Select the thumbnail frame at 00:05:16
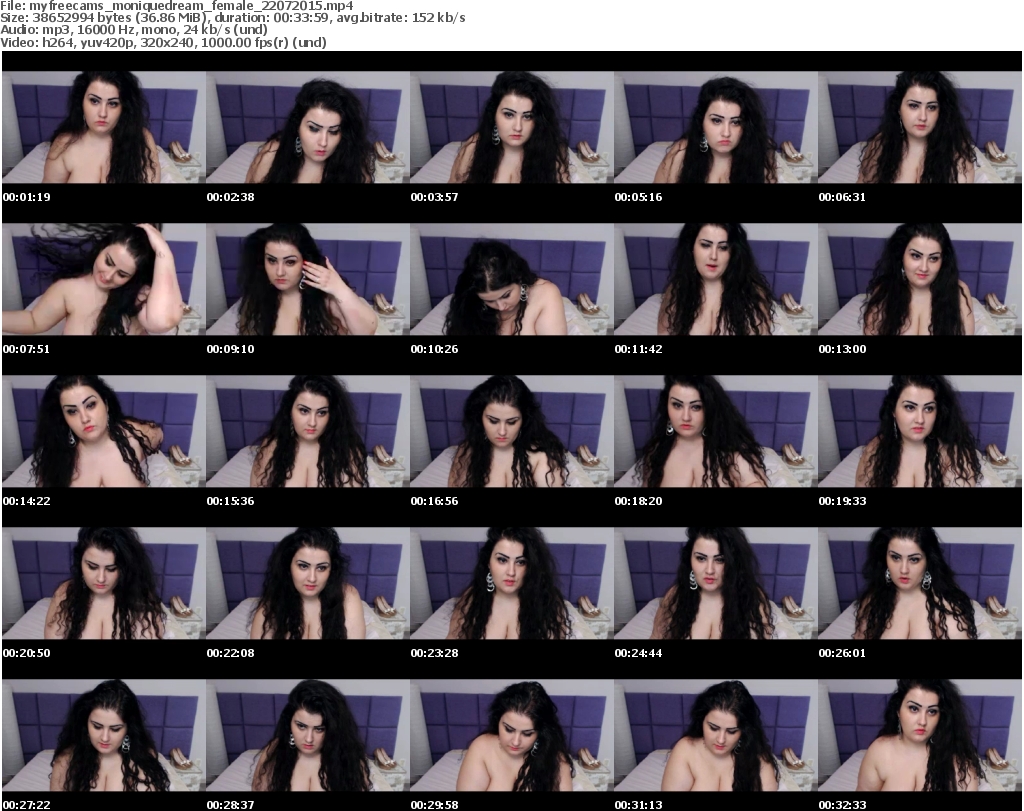This screenshot has height=811, width=1024. [716, 127]
